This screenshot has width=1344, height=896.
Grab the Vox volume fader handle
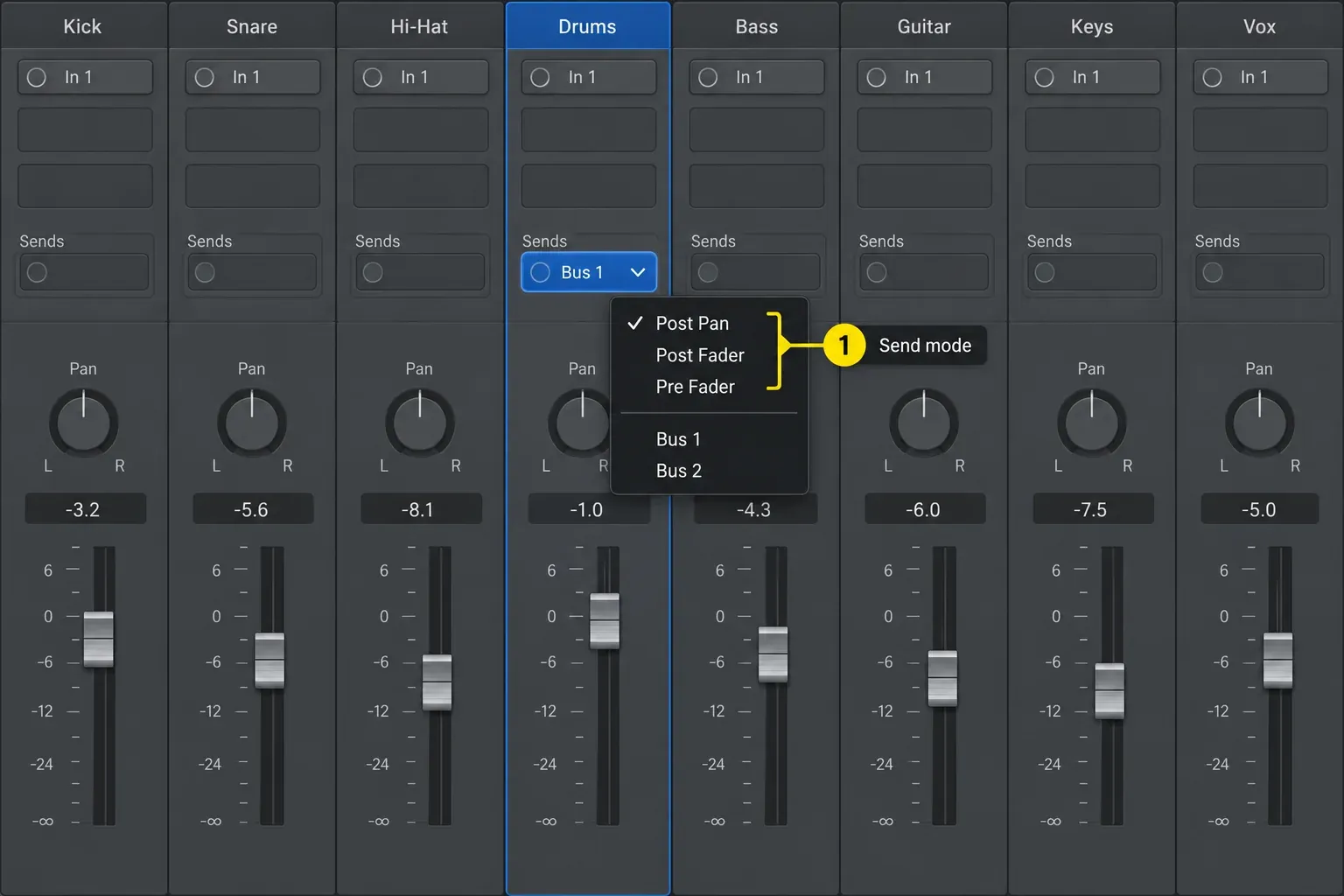(1278, 661)
